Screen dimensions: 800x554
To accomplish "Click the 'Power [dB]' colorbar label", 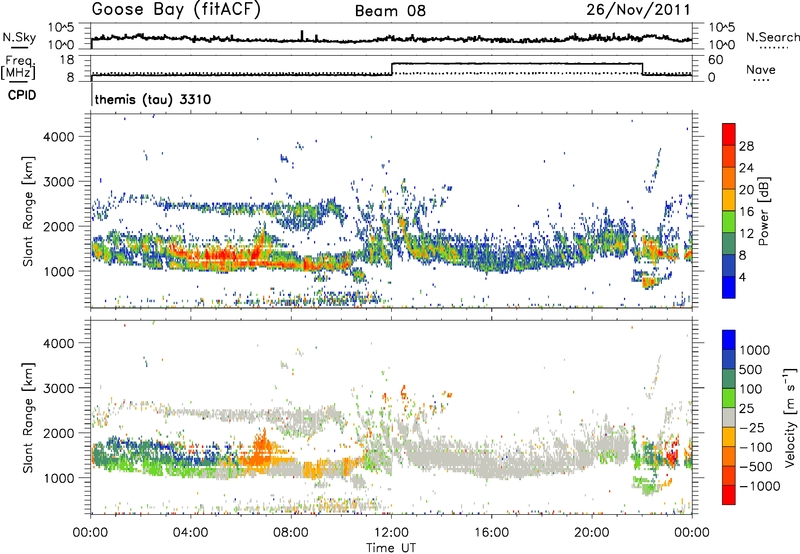I will click(x=763, y=211).
